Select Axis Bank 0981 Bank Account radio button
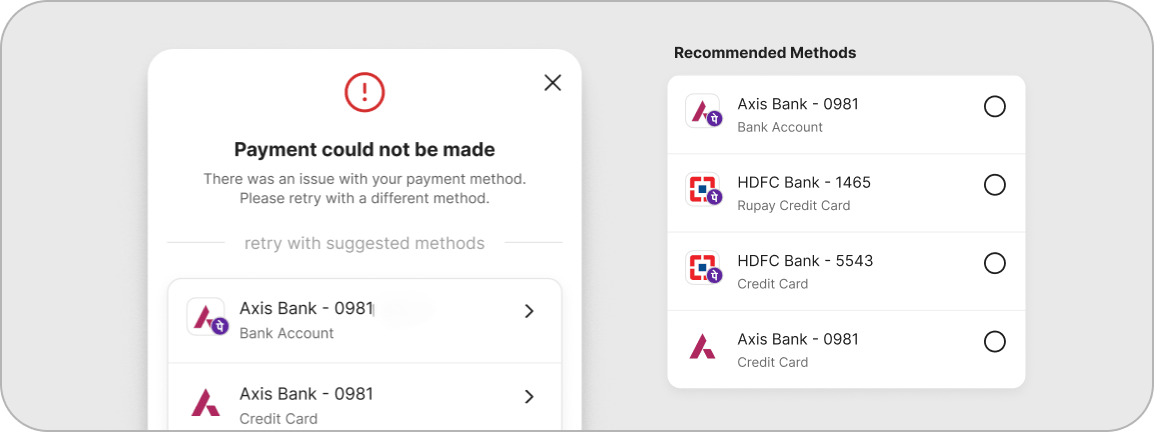The width and height of the screenshot is (1154, 432). tap(994, 107)
